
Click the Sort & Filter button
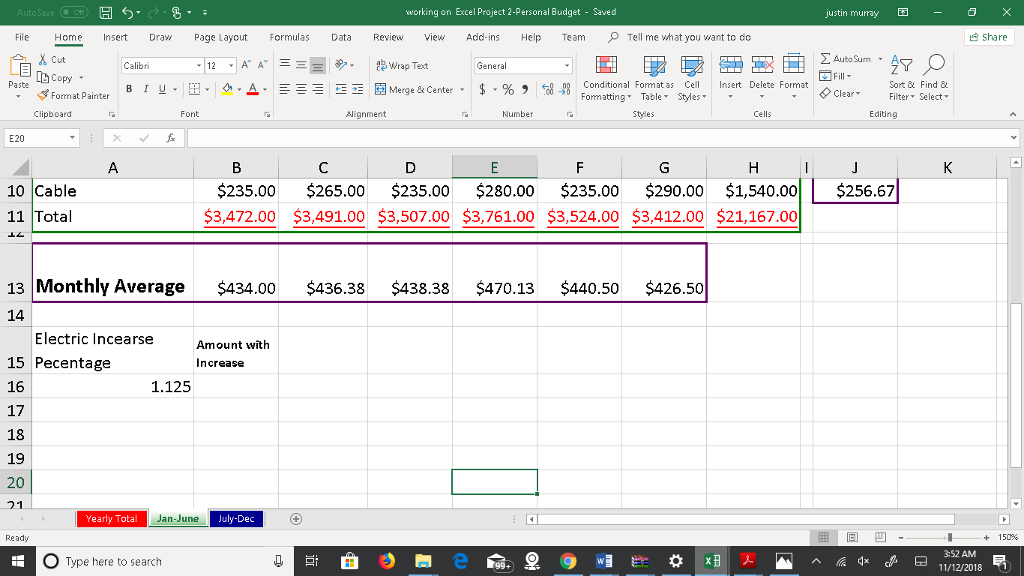coord(901,78)
